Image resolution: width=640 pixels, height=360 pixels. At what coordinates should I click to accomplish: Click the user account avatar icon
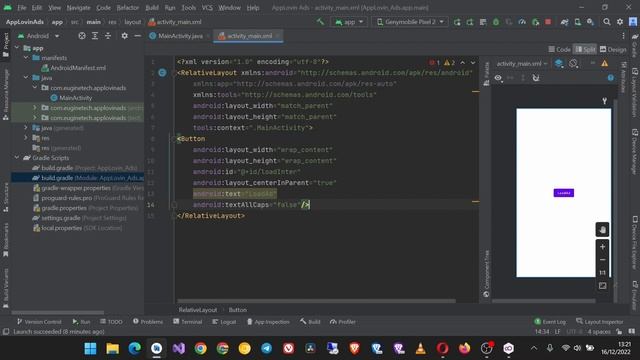tap(633, 22)
